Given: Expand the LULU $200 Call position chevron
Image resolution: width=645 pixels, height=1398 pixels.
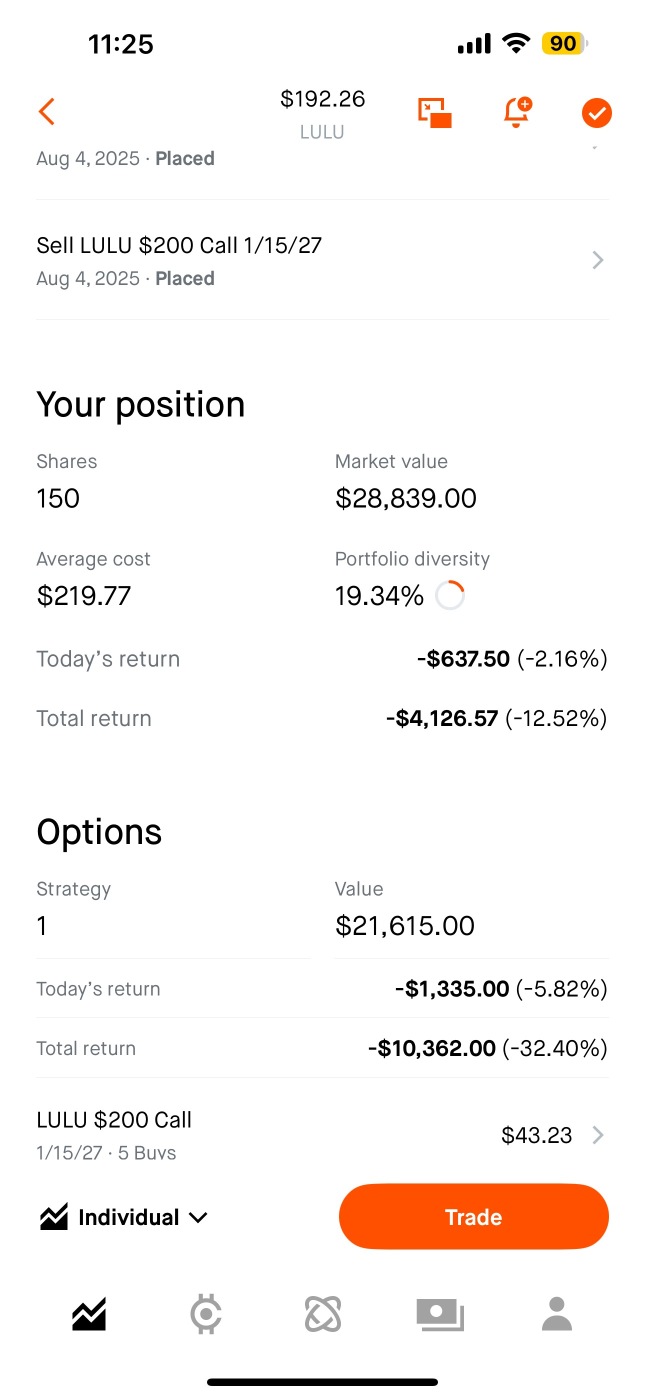Looking at the screenshot, I should pyautogui.click(x=598, y=1135).
